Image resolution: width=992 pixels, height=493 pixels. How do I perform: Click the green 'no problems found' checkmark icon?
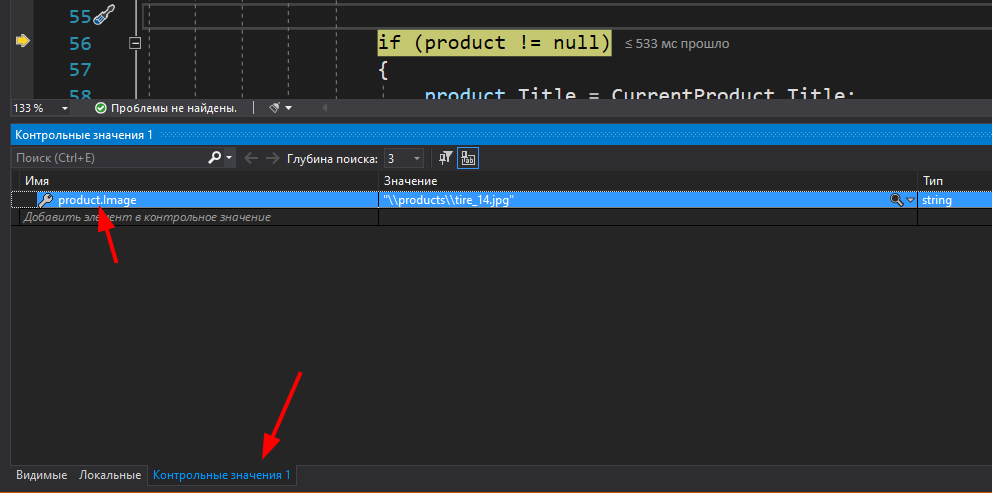(100, 108)
